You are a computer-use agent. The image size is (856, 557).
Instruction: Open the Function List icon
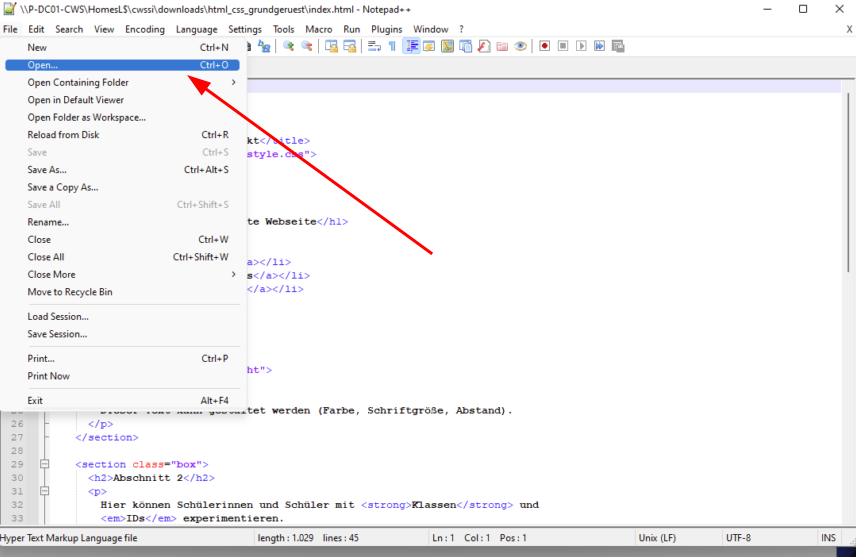click(x=484, y=46)
